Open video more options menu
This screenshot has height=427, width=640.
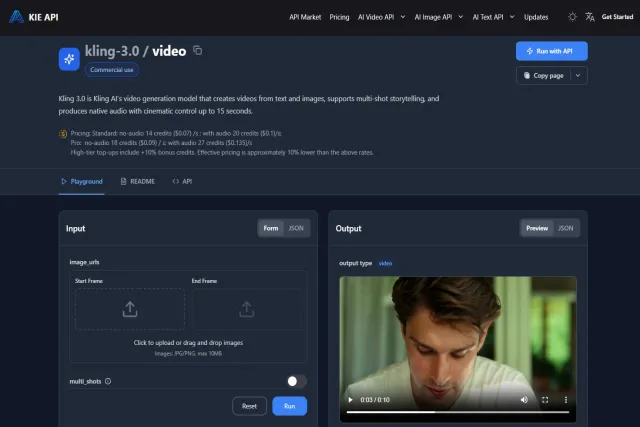[566, 400]
